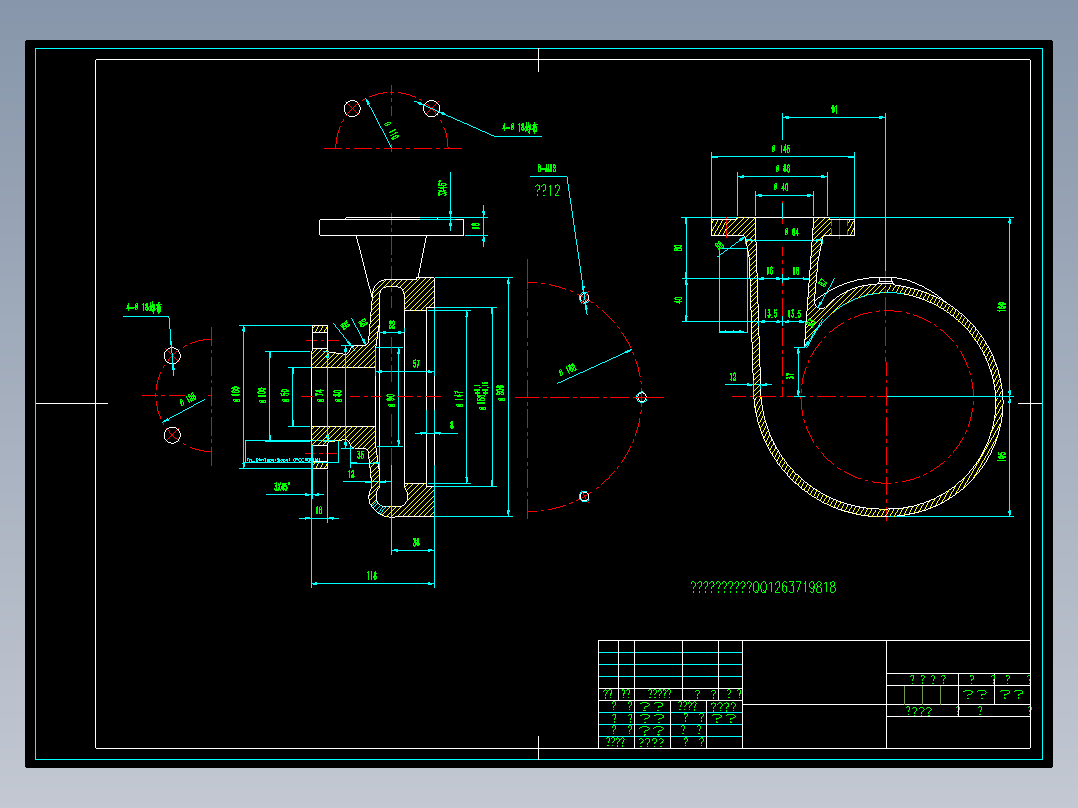
Task: Select the QQ1263719818 text annotation
Action: (763, 587)
